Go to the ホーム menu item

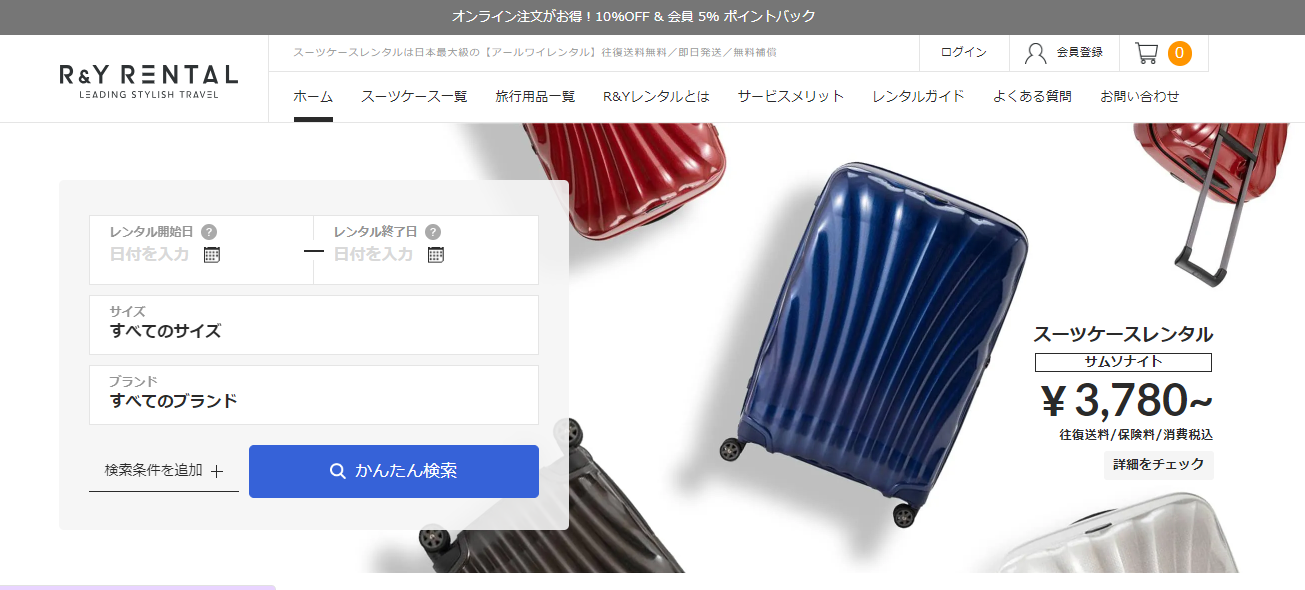pyautogui.click(x=313, y=97)
